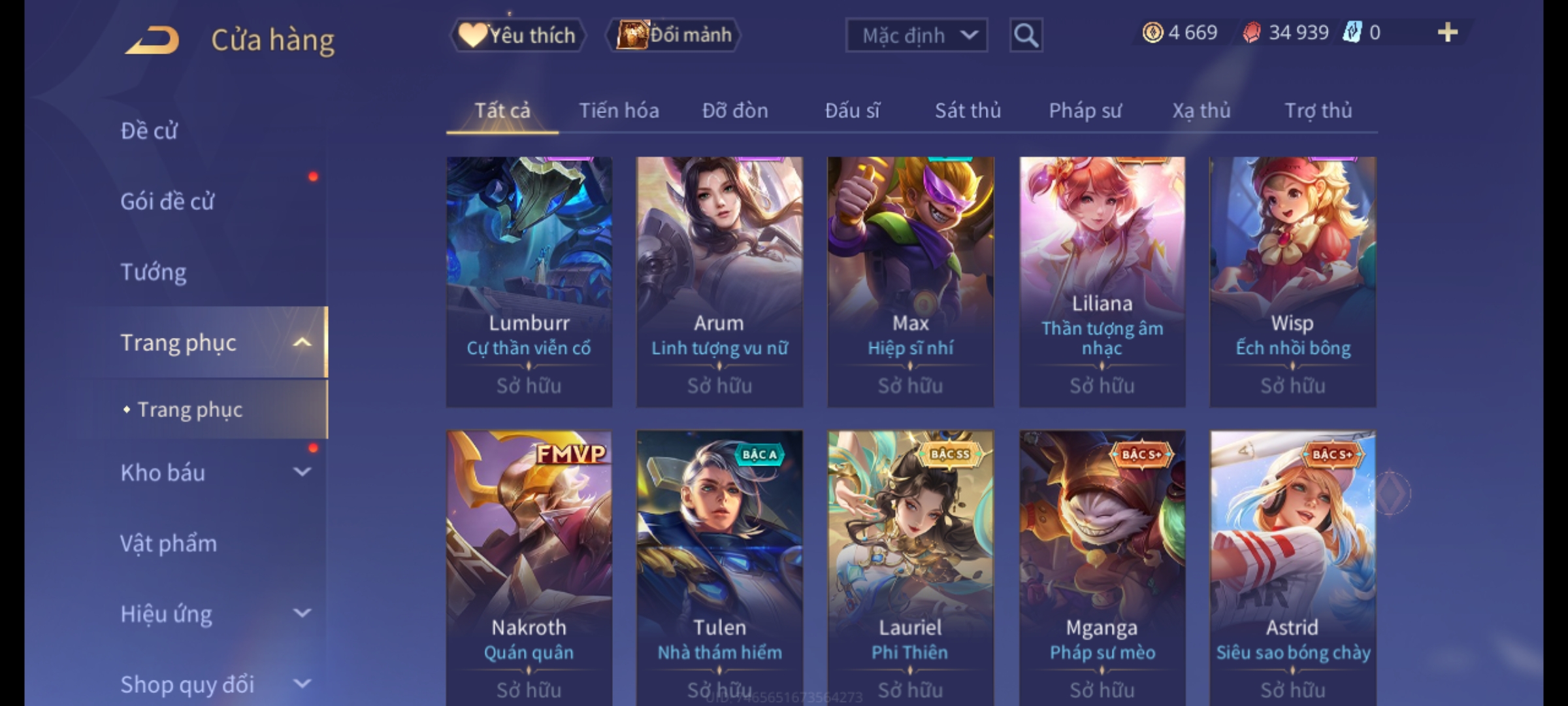Image resolution: width=1568 pixels, height=706 pixels.
Task: Switch to the Pháp sư tab
Action: click(x=1085, y=110)
